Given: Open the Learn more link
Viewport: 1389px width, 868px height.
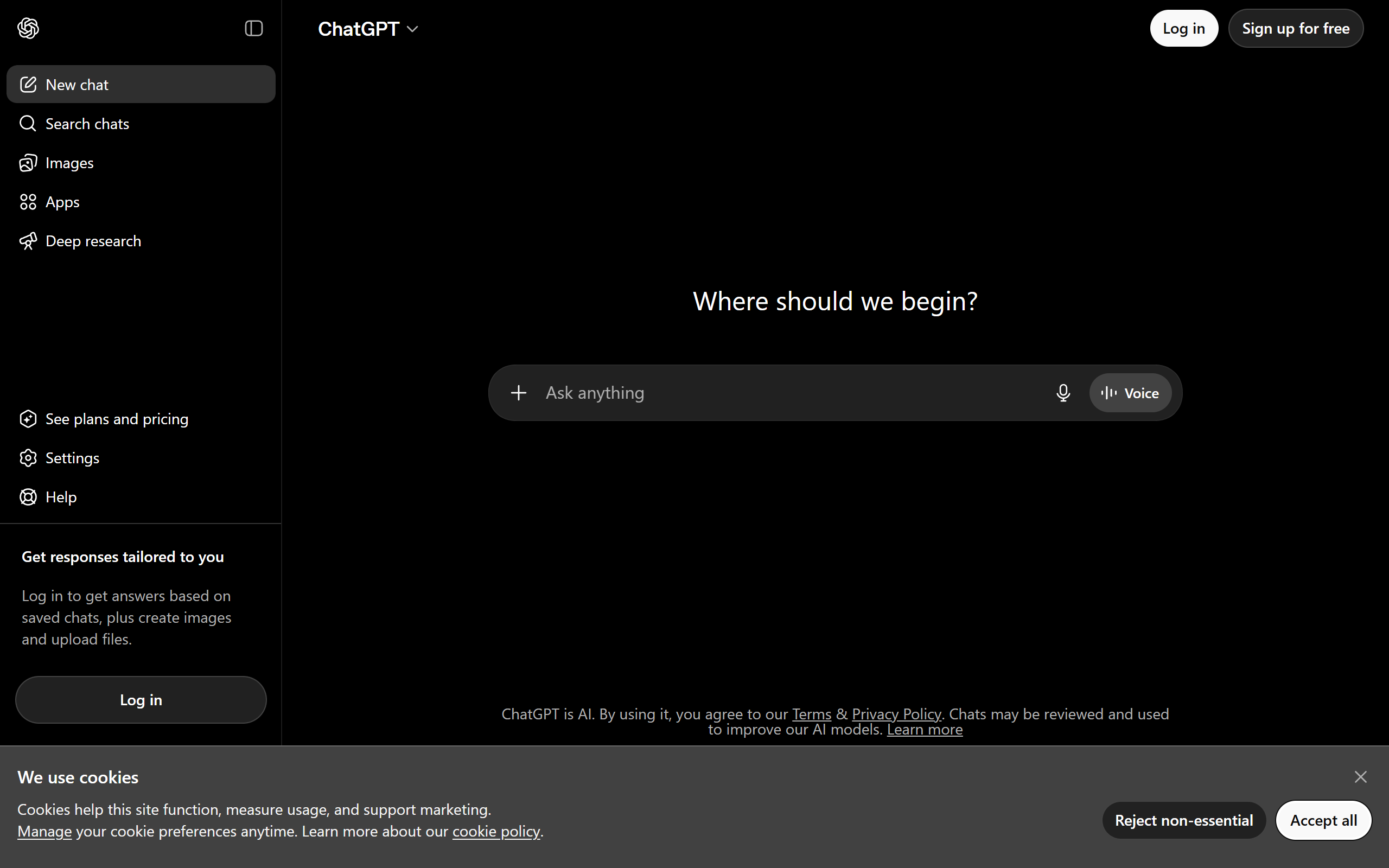Looking at the screenshot, I should point(925,729).
